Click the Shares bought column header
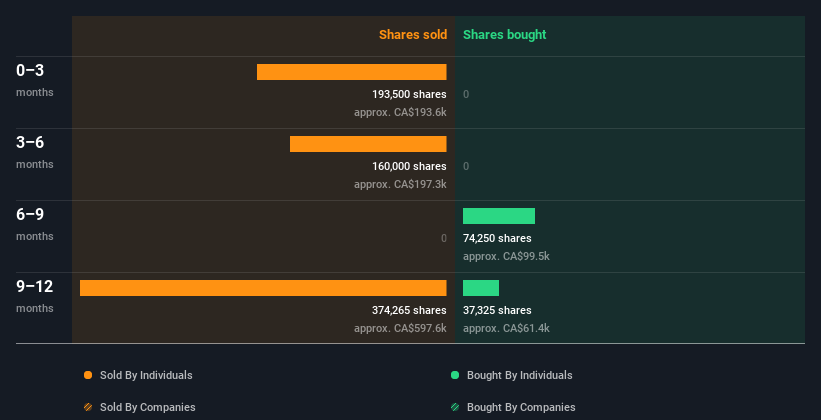This screenshot has height=420, width=821. 504,35
